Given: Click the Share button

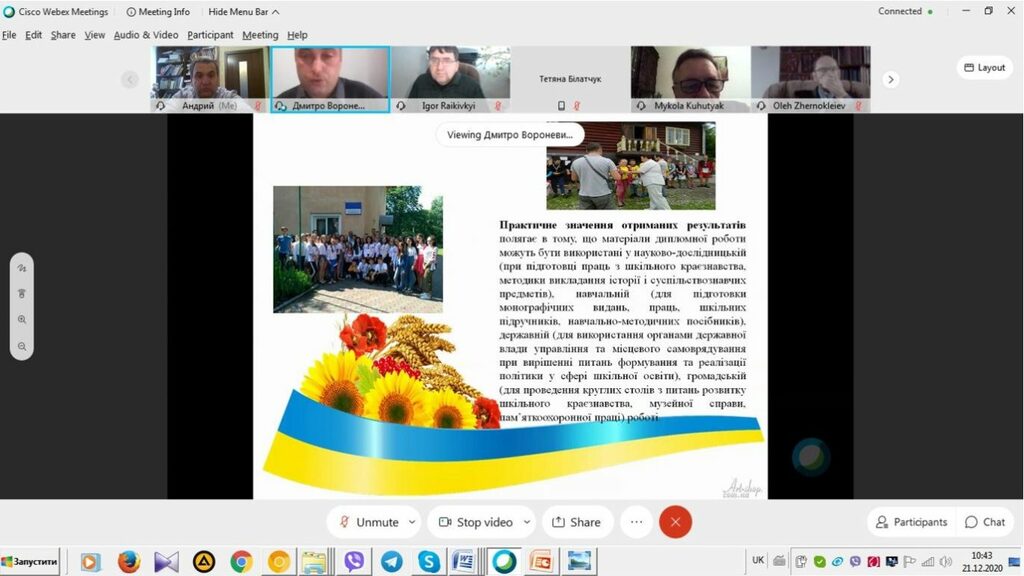Looking at the screenshot, I should click(x=577, y=522).
